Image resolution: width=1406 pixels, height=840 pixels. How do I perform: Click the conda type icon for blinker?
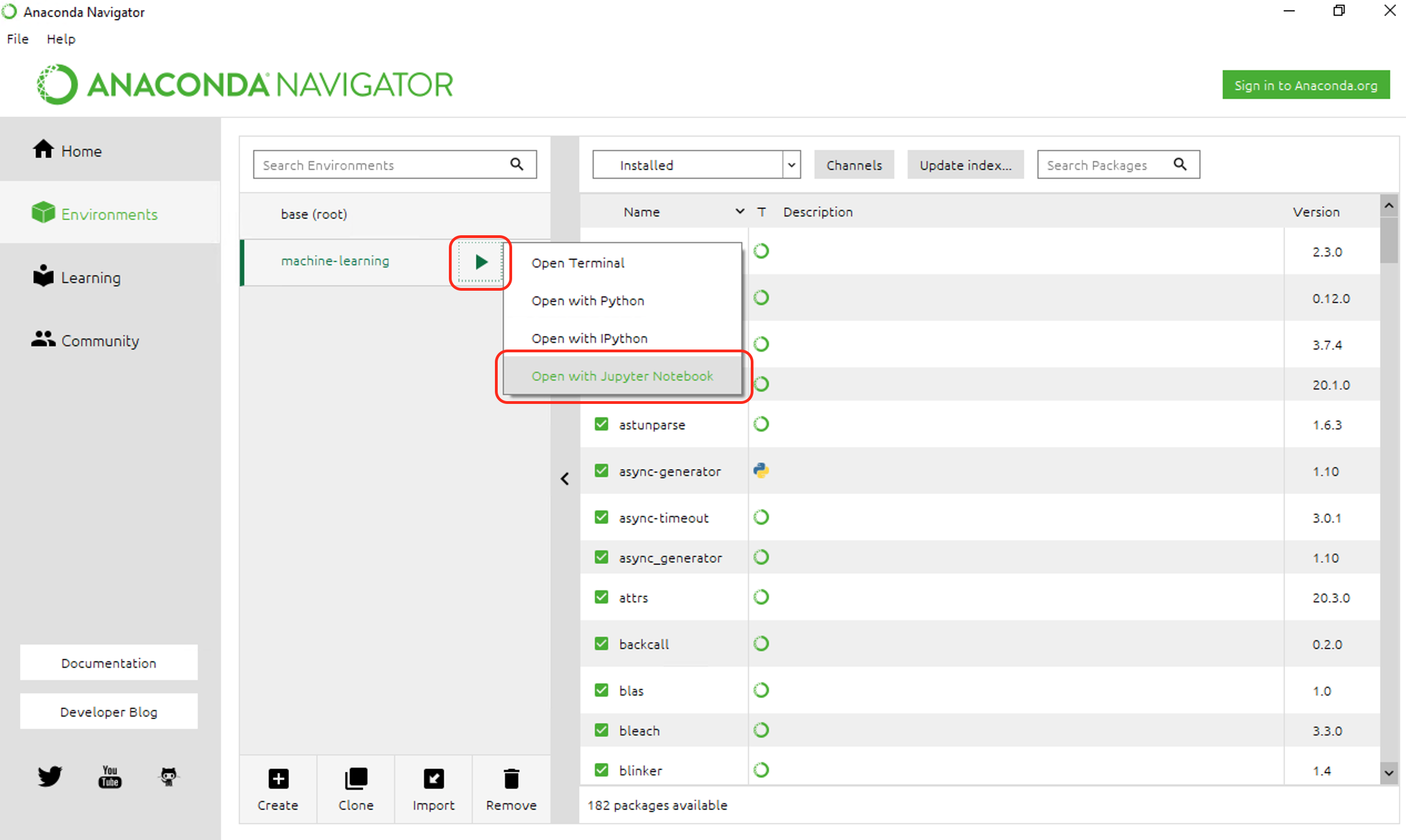tap(761, 770)
